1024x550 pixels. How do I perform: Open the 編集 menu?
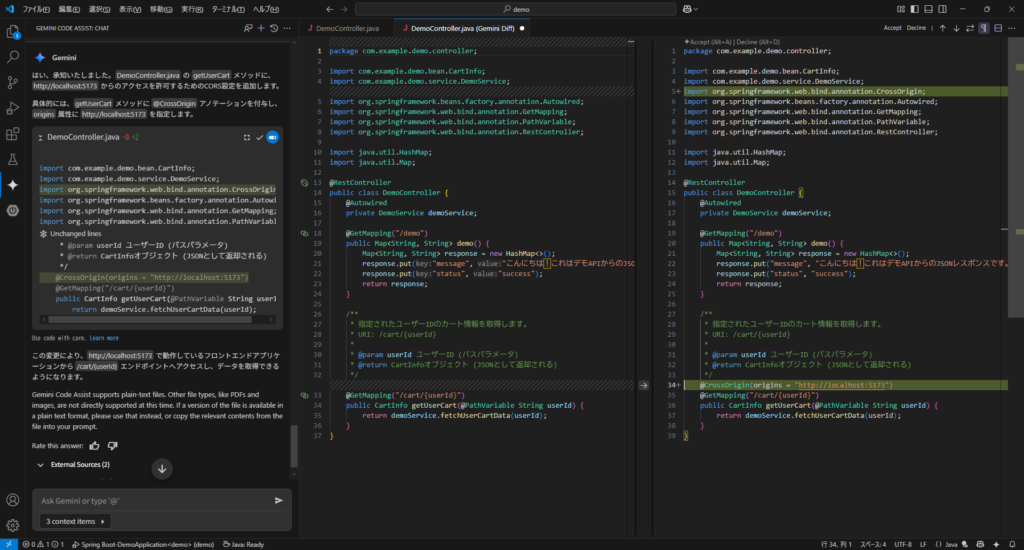point(69,9)
